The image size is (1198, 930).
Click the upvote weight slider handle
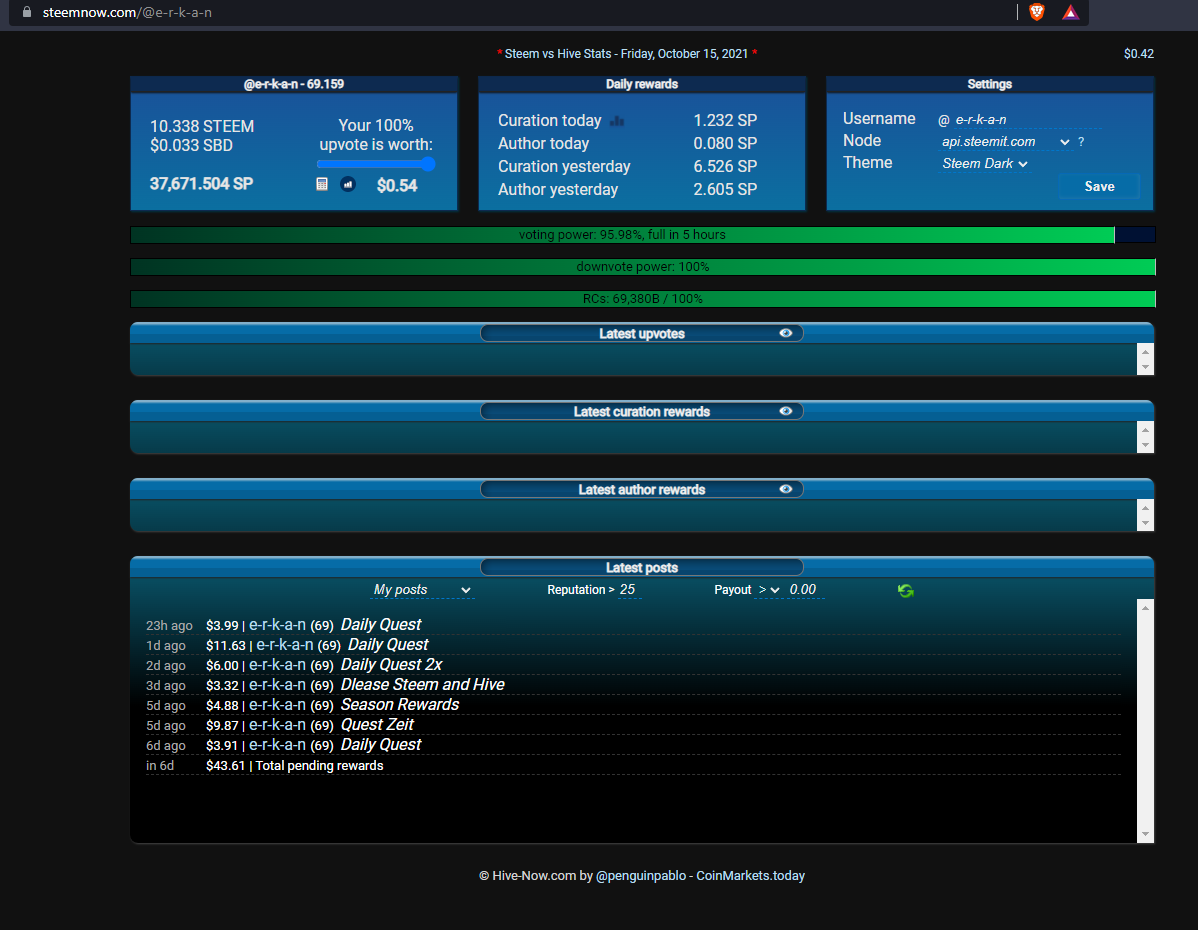(428, 164)
